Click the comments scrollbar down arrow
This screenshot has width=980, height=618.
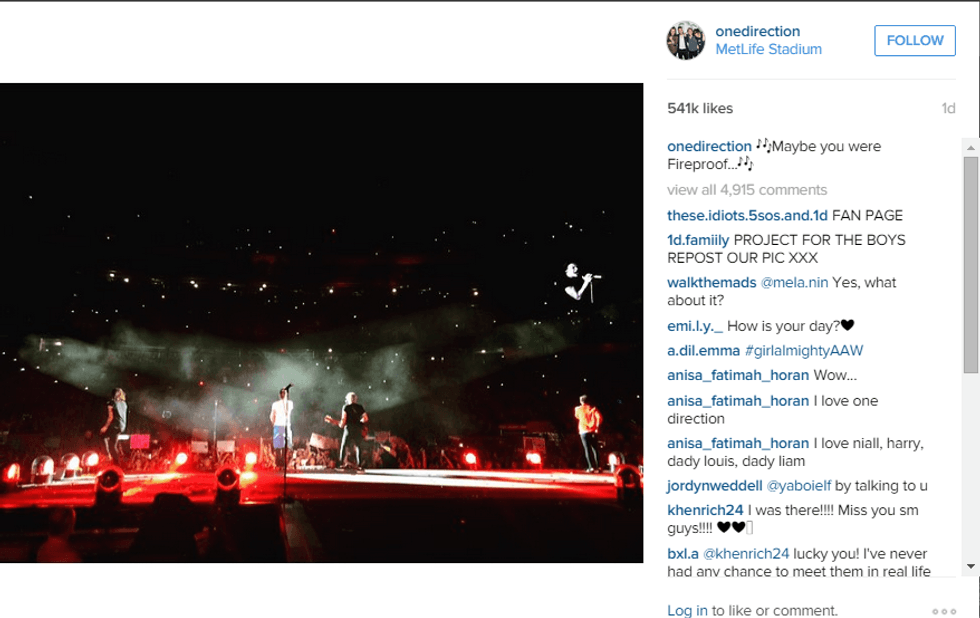click(970, 567)
